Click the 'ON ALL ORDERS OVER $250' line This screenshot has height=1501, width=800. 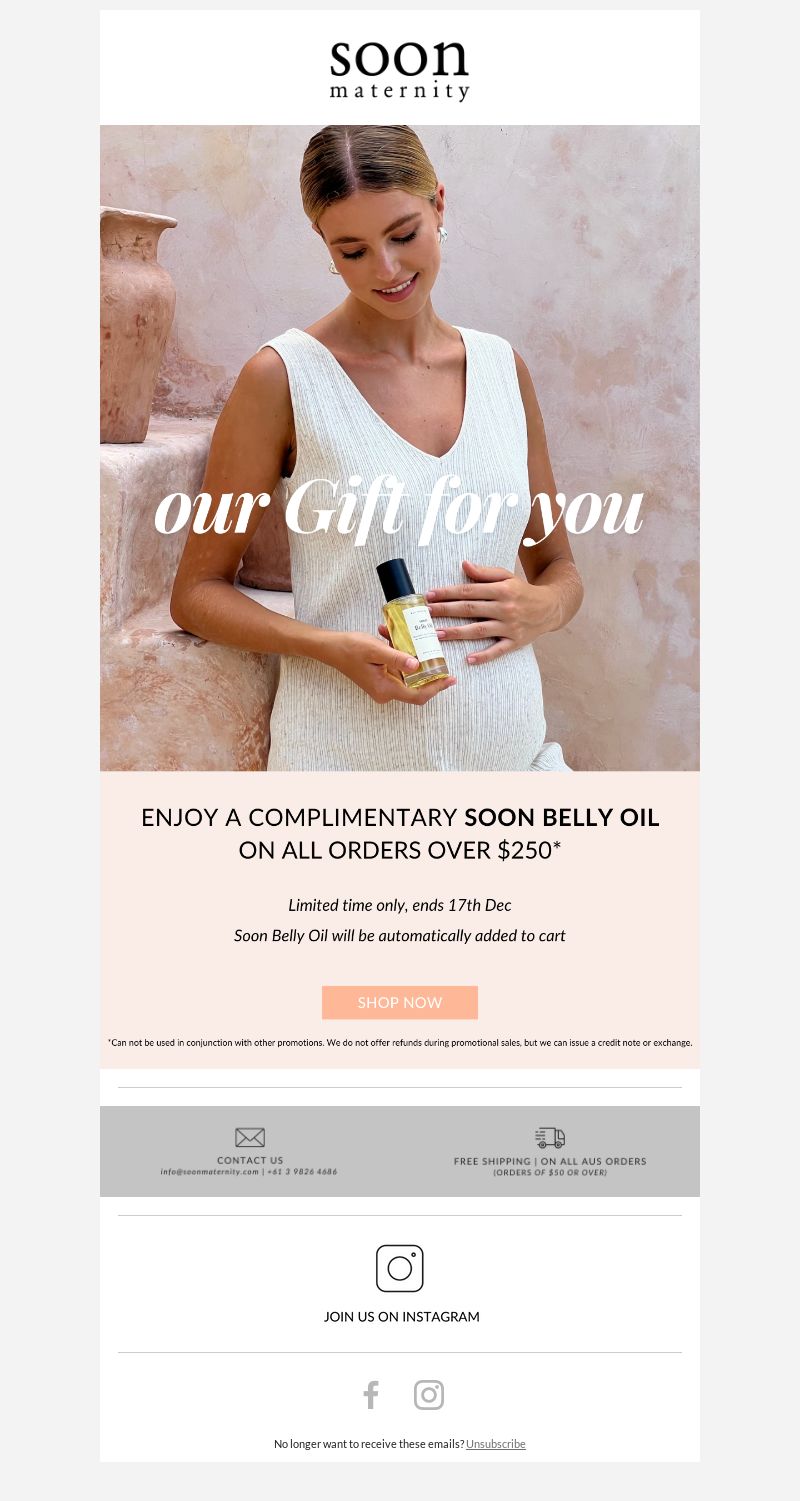coord(400,851)
